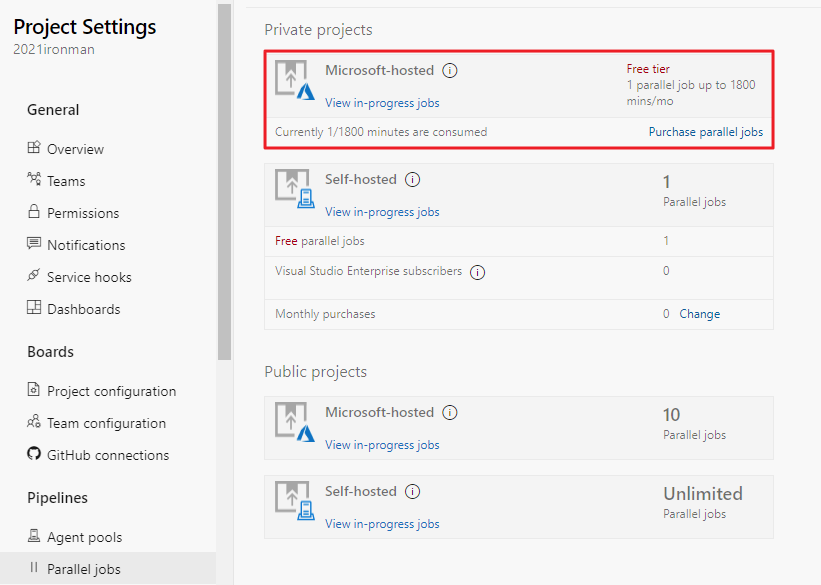Click Purchase parallel jobs link
The height and width of the screenshot is (585, 821).
coord(705,132)
